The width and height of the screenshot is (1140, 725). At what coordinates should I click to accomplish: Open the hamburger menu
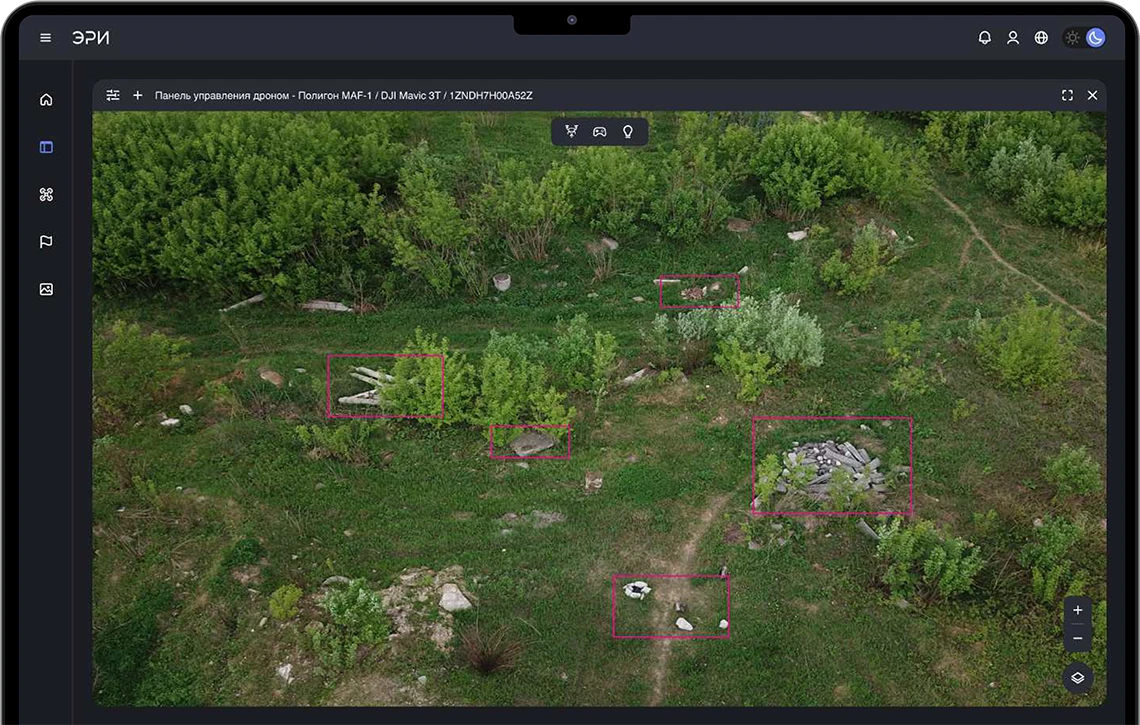[45, 38]
